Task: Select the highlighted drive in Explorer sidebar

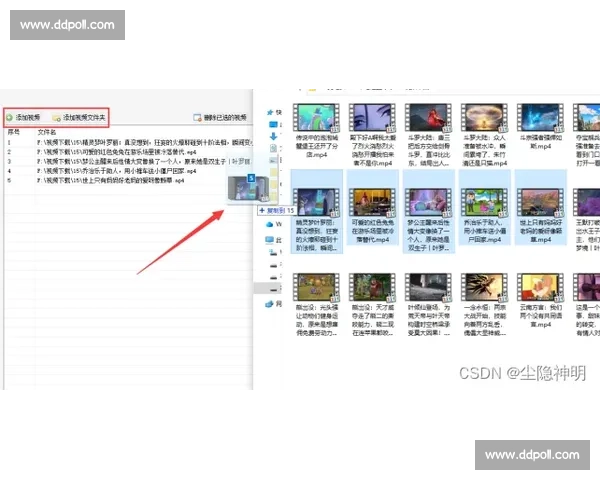Action: [268, 289]
